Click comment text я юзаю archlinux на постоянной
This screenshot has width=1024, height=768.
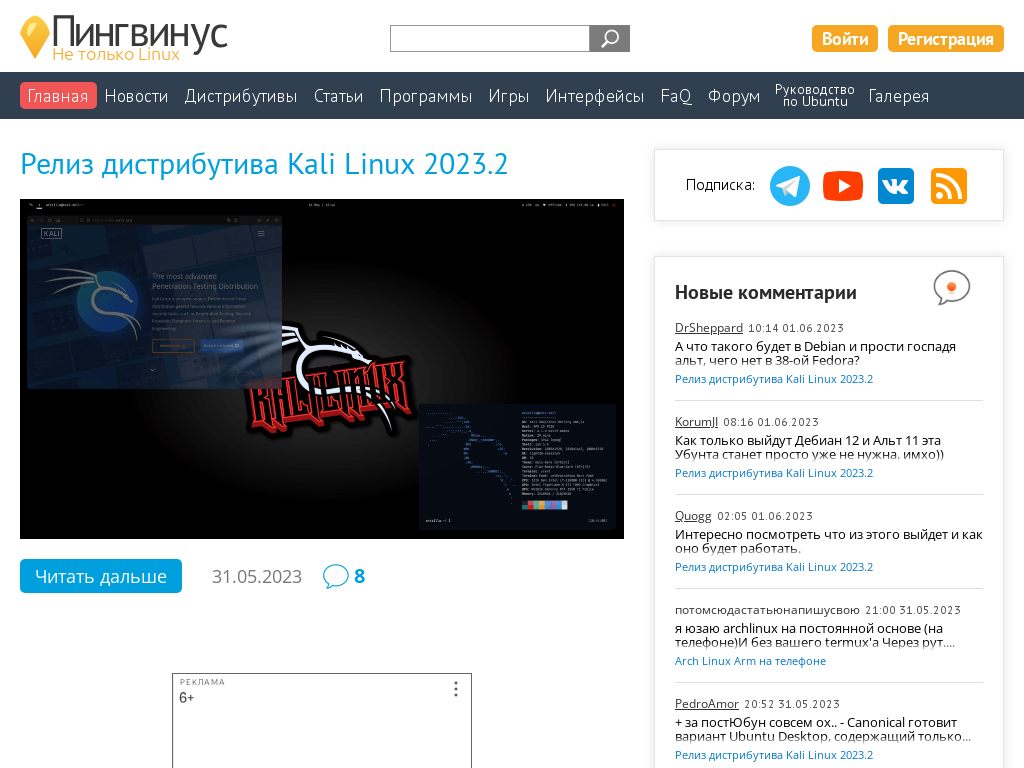tap(815, 635)
